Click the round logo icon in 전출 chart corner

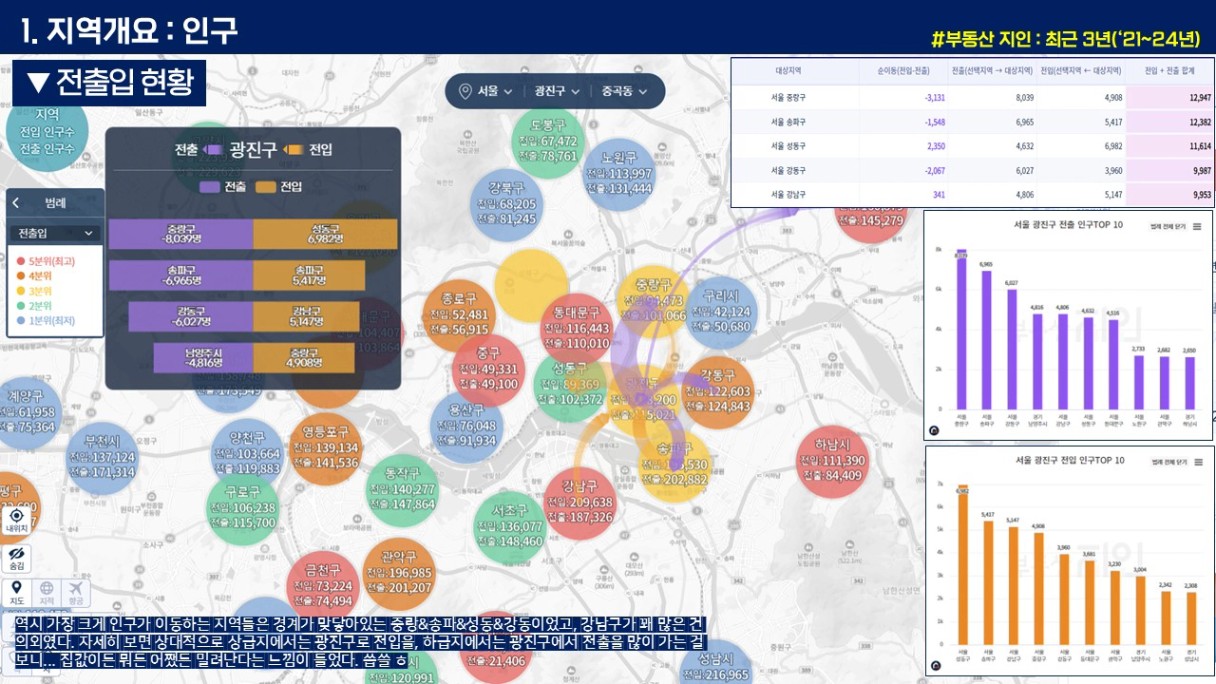pyautogui.click(x=934, y=431)
